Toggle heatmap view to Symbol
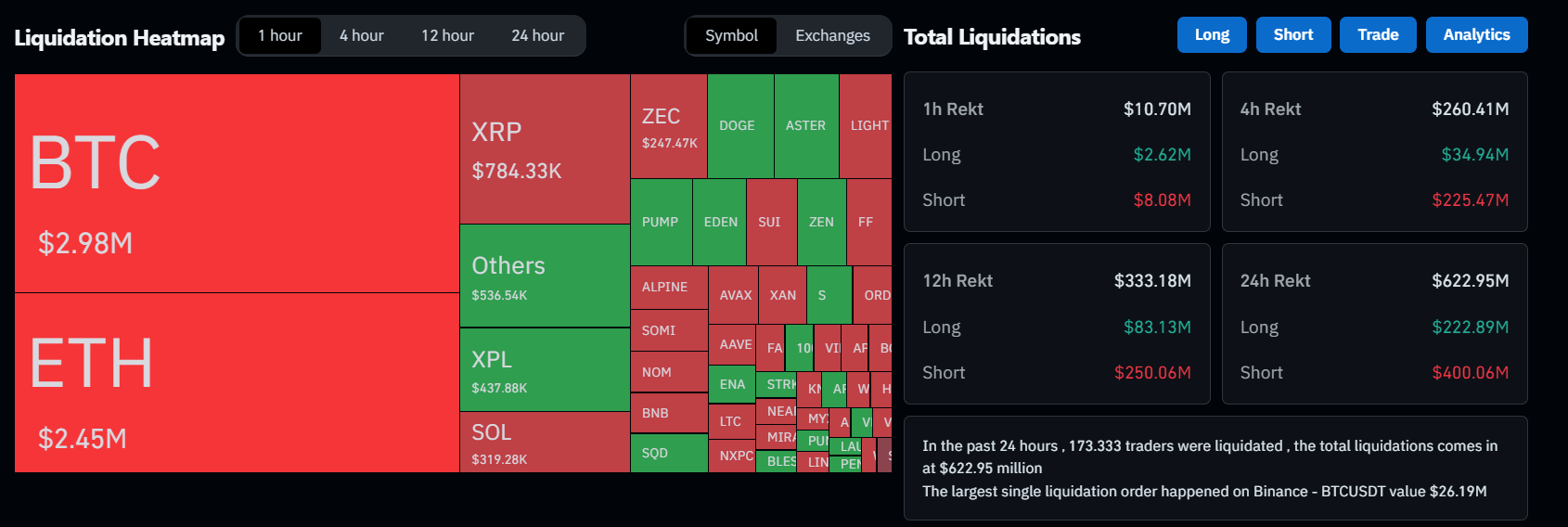Screen dimensions: 1568x527 click(731, 36)
